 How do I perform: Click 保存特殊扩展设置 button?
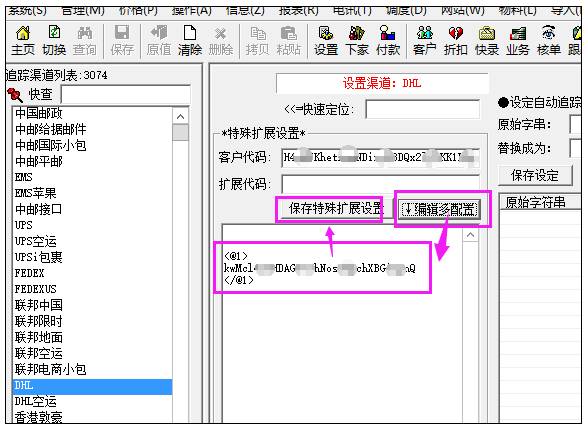pos(336,208)
